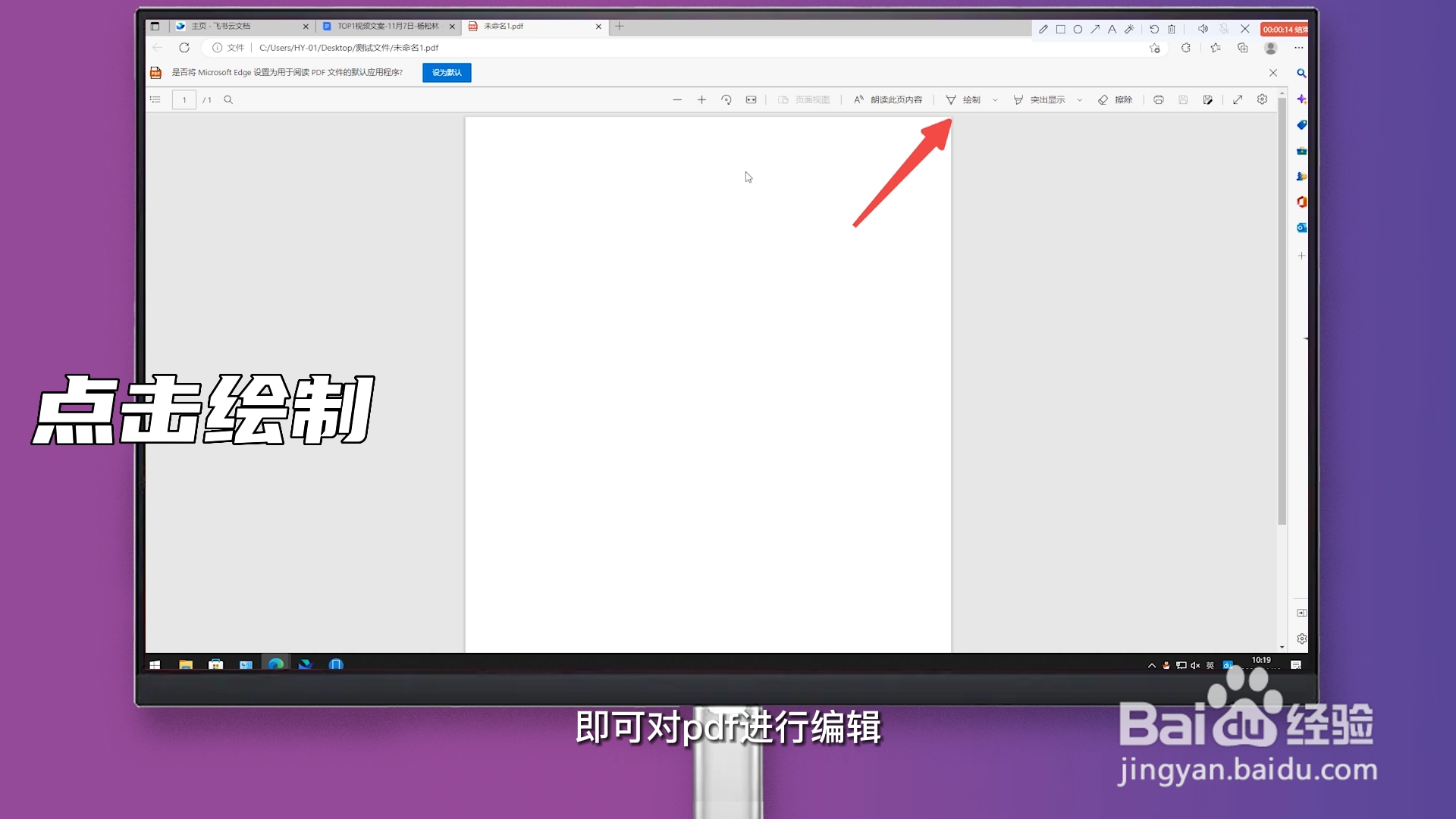Viewport: 1456px width, 819px height.
Task: Open the PDF table of contents icon
Action: pyautogui.click(x=155, y=99)
